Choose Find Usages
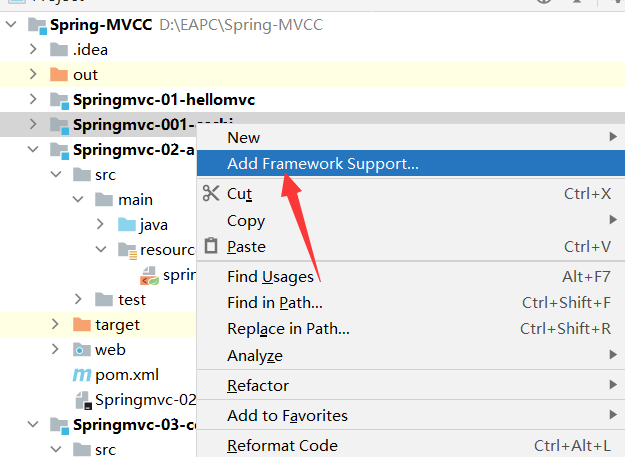The height and width of the screenshot is (457, 625). point(411,277)
